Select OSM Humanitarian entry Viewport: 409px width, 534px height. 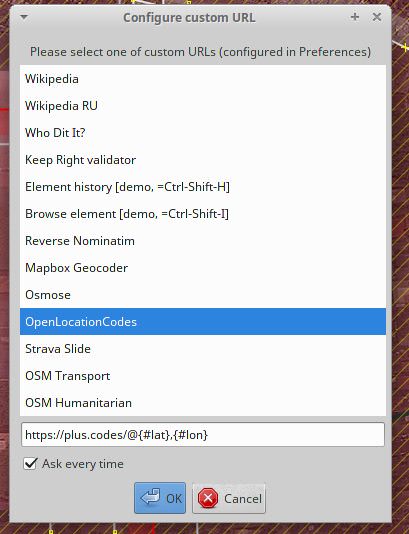click(203, 403)
